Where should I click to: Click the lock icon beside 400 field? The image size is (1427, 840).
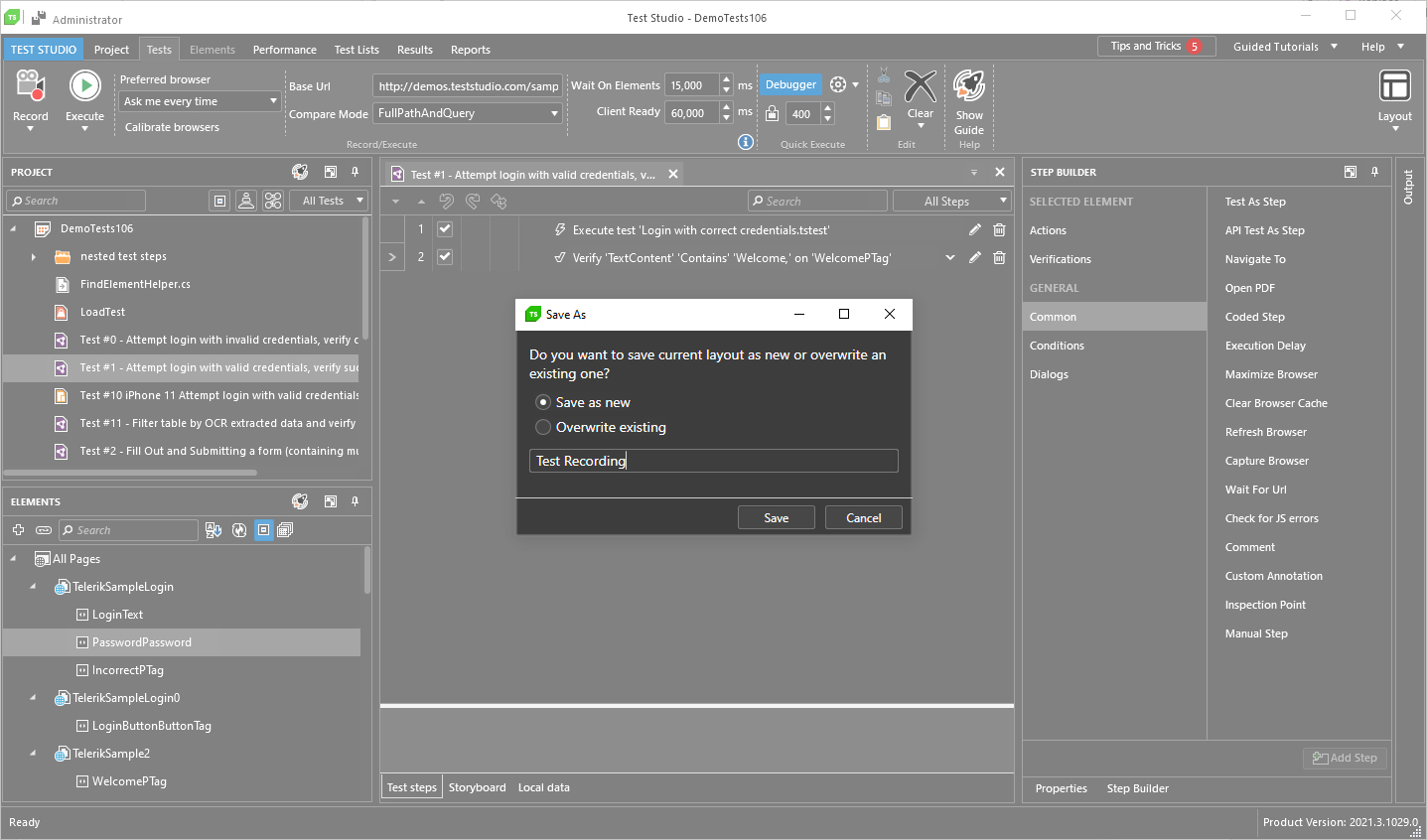pos(772,113)
